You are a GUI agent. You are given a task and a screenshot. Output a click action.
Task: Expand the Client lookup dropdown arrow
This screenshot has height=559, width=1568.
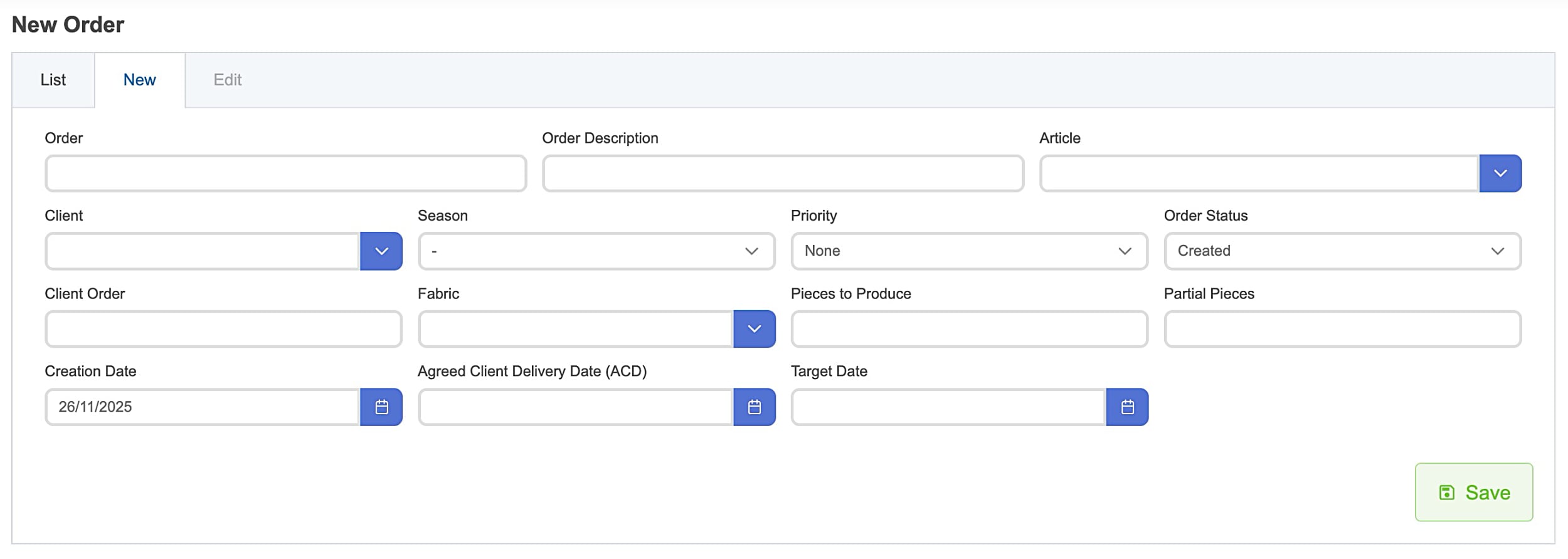tap(381, 251)
